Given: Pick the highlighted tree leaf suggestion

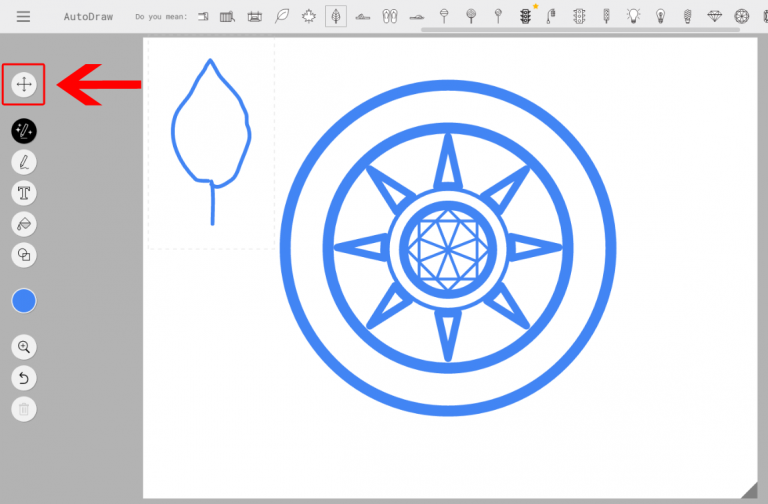Looking at the screenshot, I should coord(336,16).
